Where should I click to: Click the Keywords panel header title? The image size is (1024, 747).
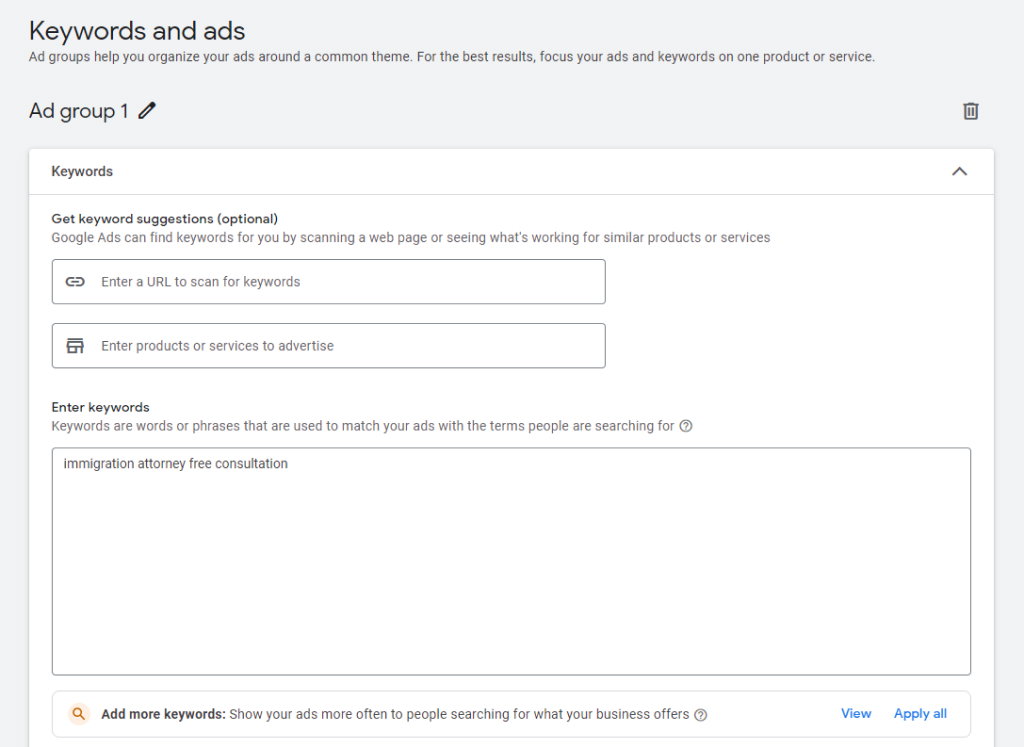click(82, 172)
